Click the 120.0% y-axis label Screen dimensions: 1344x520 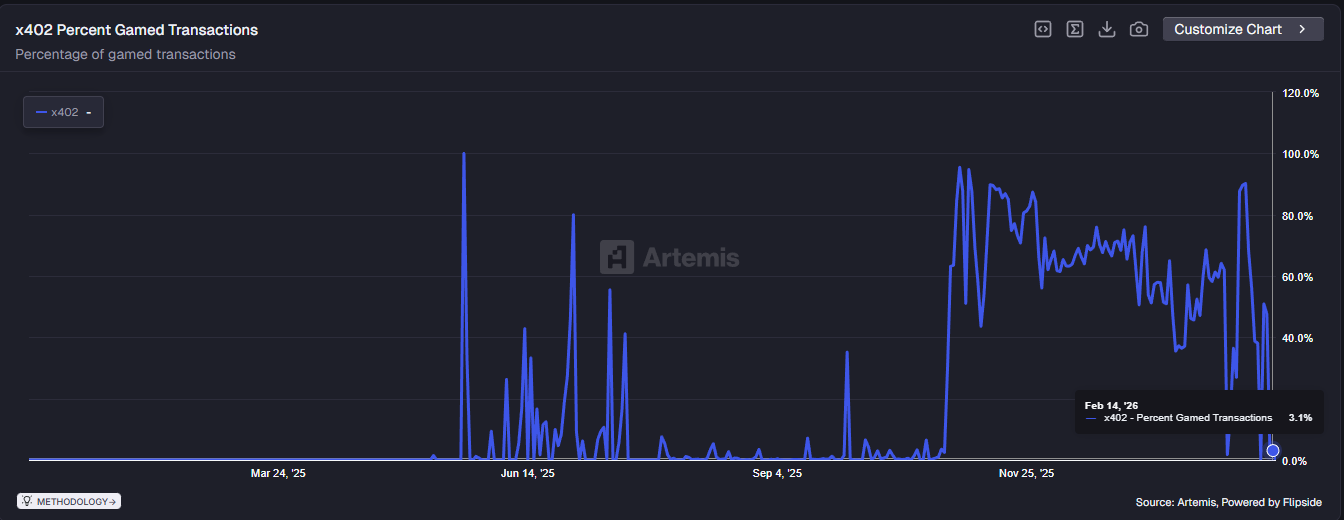(1301, 93)
